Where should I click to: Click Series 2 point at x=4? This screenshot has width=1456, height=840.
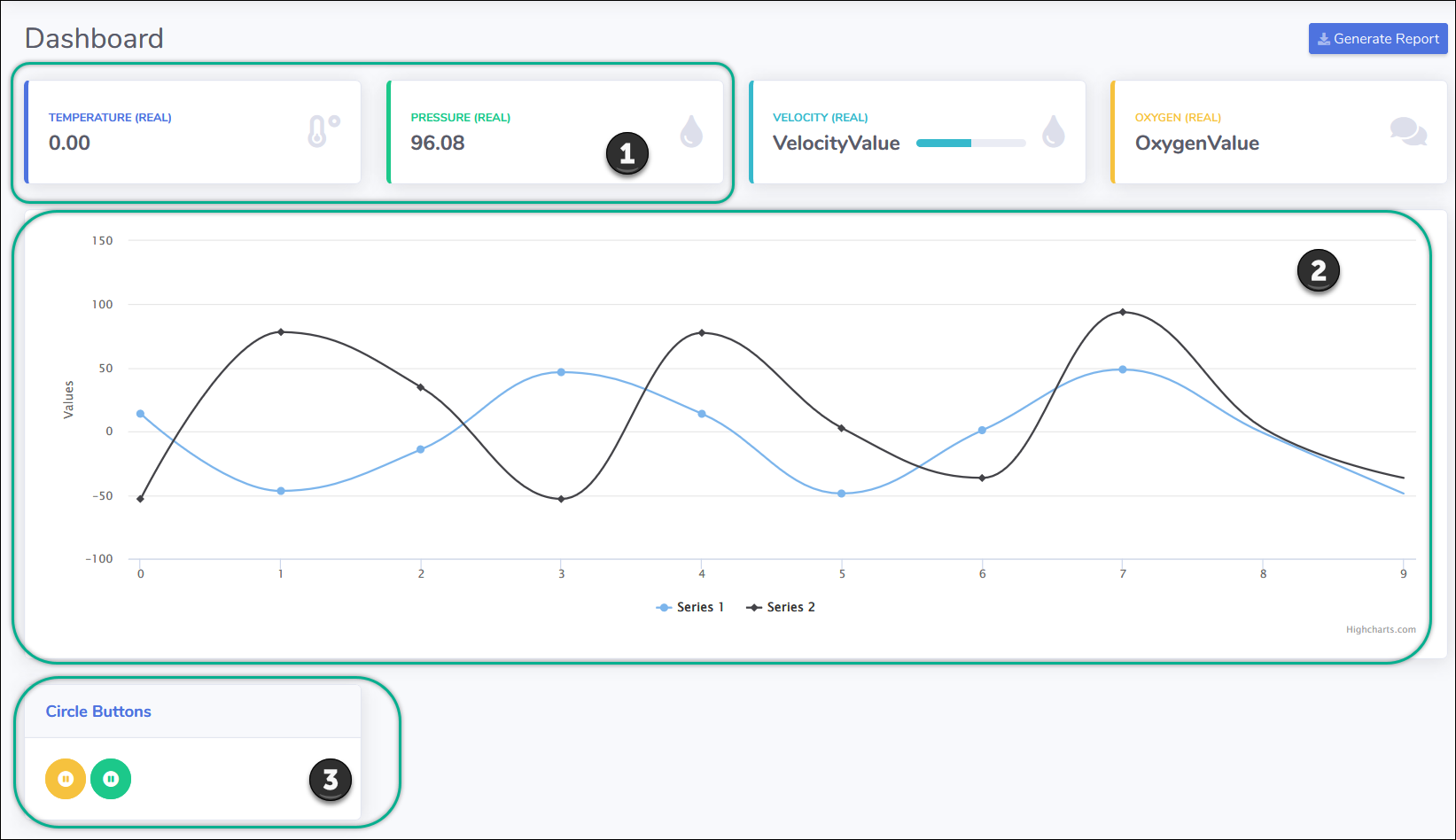coord(702,333)
